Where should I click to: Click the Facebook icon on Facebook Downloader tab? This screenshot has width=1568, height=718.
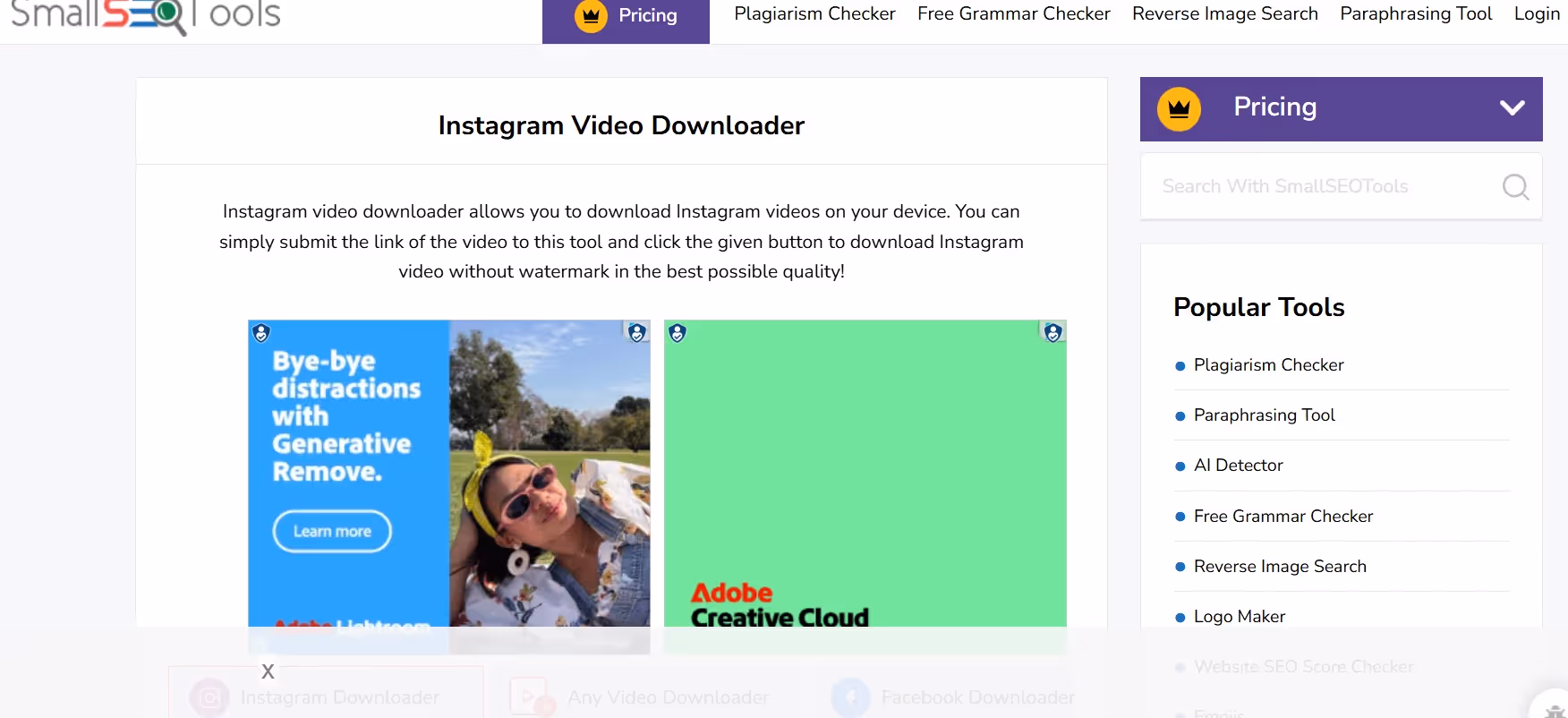pyautogui.click(x=850, y=697)
